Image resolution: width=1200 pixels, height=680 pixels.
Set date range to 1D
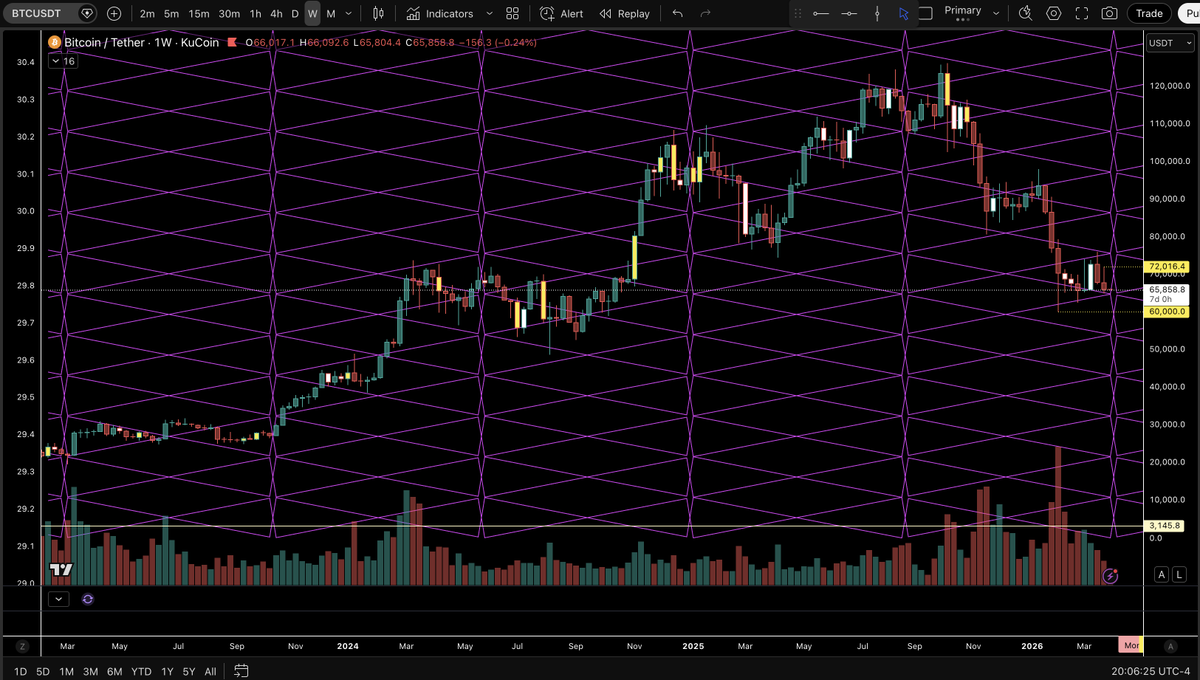(20, 671)
